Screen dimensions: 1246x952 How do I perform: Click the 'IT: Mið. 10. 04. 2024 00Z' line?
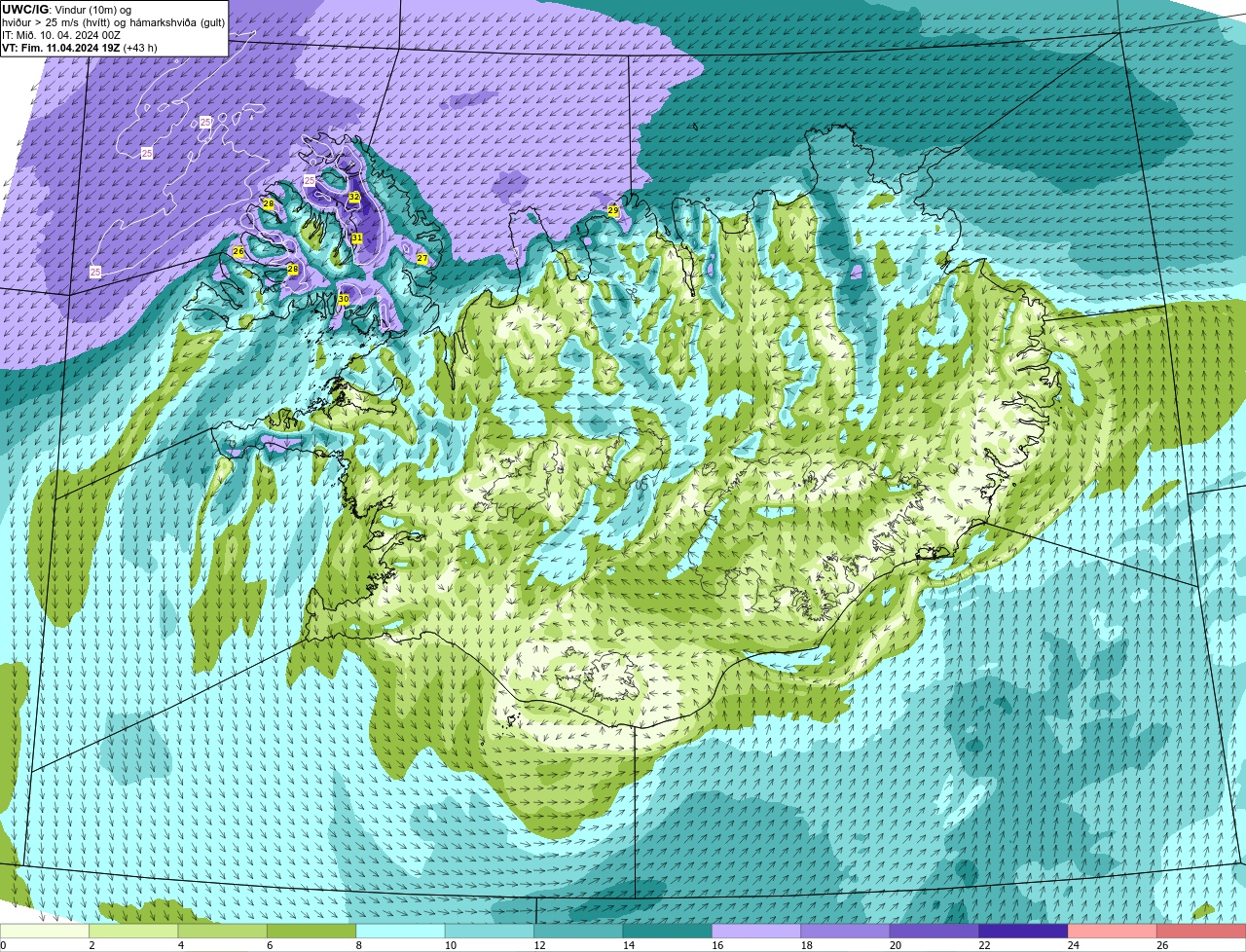pyautogui.click(x=61, y=35)
